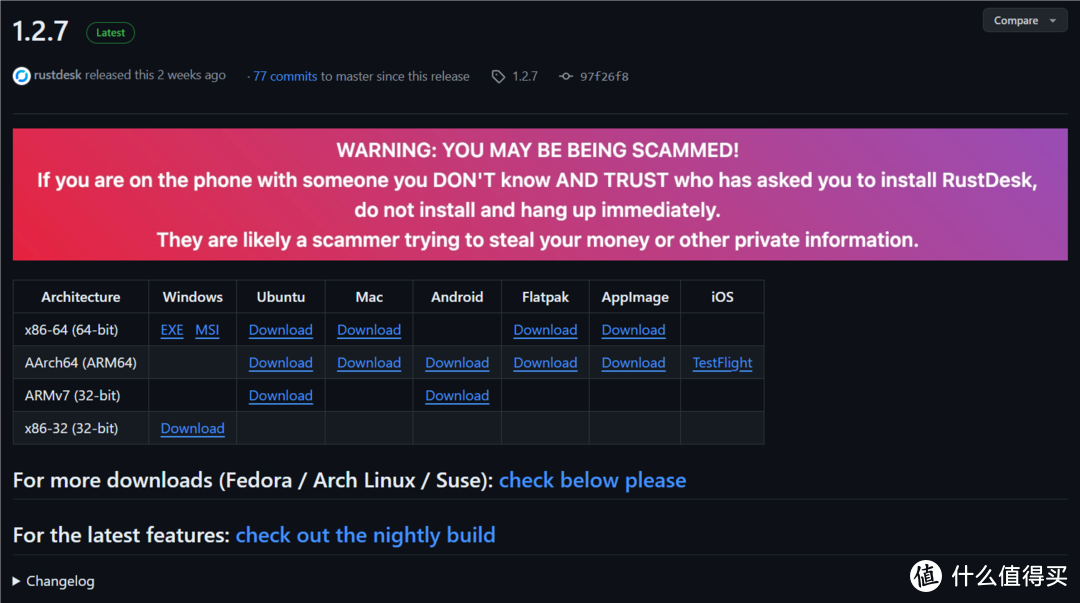Click the 'Flatpak' column header
Image resolution: width=1080 pixels, height=603 pixels.
coord(546,297)
